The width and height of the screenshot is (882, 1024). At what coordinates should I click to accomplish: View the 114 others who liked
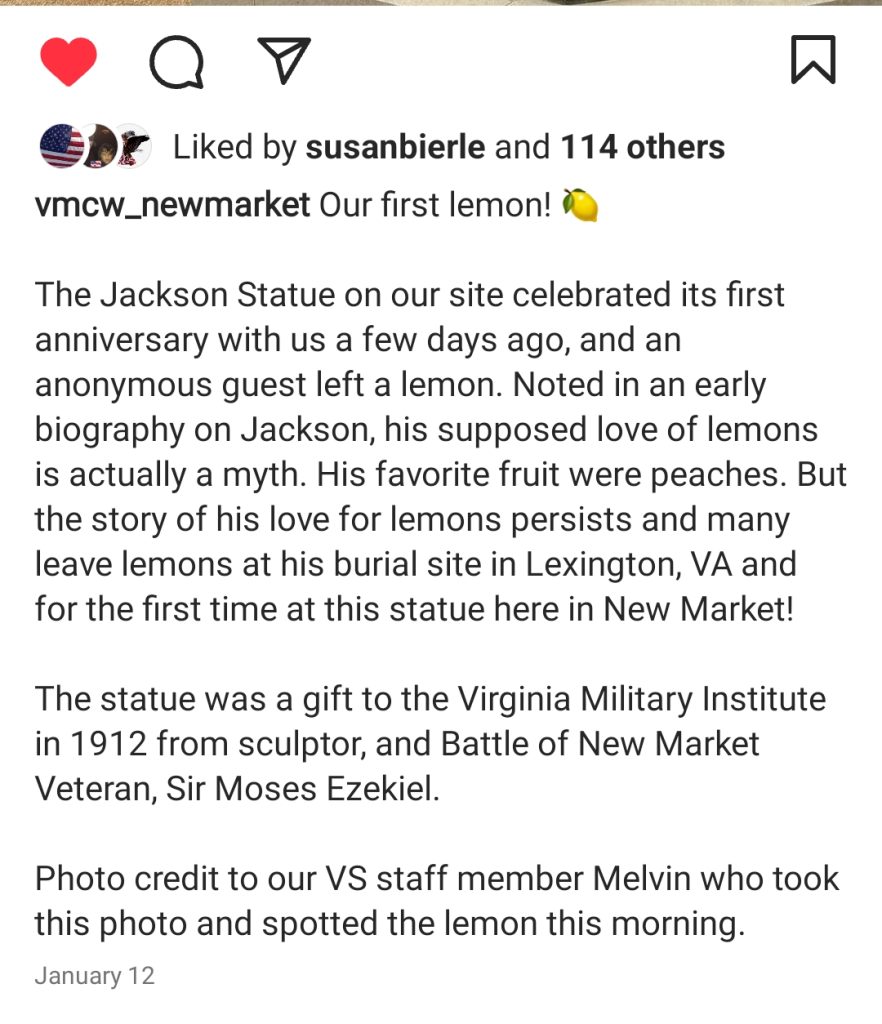tap(642, 147)
